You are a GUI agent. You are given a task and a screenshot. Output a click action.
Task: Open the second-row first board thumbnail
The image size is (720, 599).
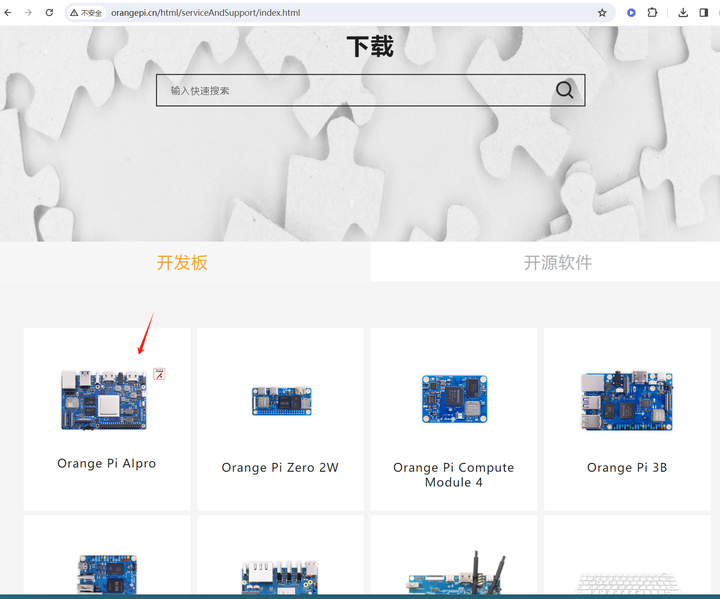[x=107, y=574]
